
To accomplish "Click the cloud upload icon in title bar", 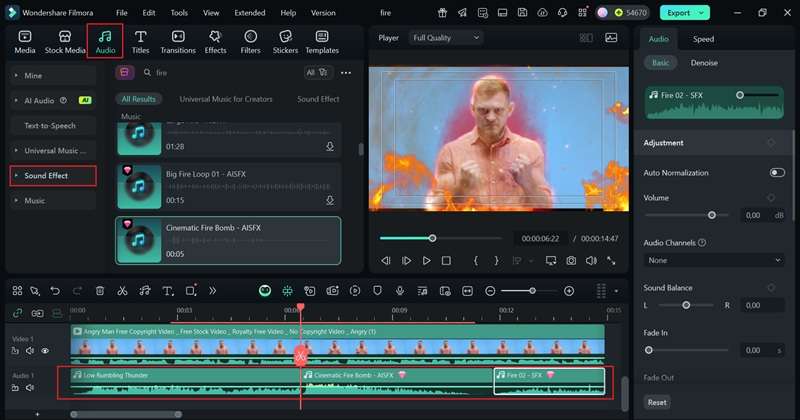I will pyautogui.click(x=542, y=13).
